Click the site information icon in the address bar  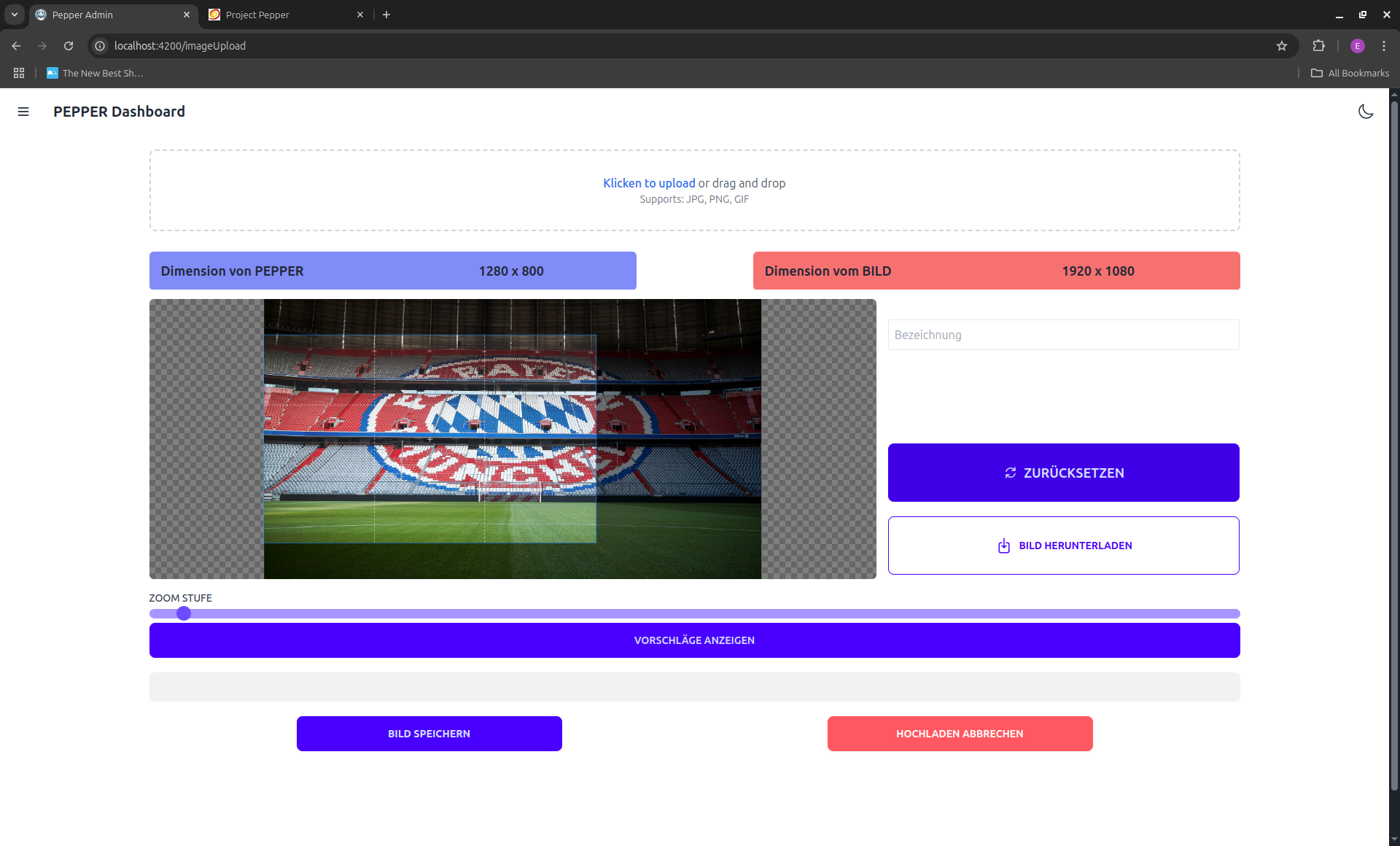pyautogui.click(x=101, y=46)
